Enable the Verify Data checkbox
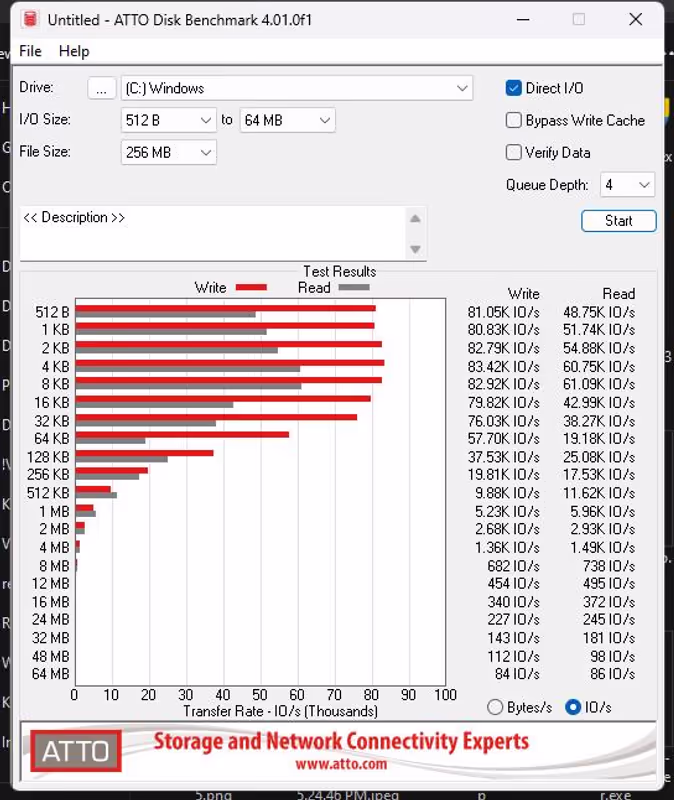Viewport: 674px width, 800px height. pyautogui.click(x=513, y=153)
